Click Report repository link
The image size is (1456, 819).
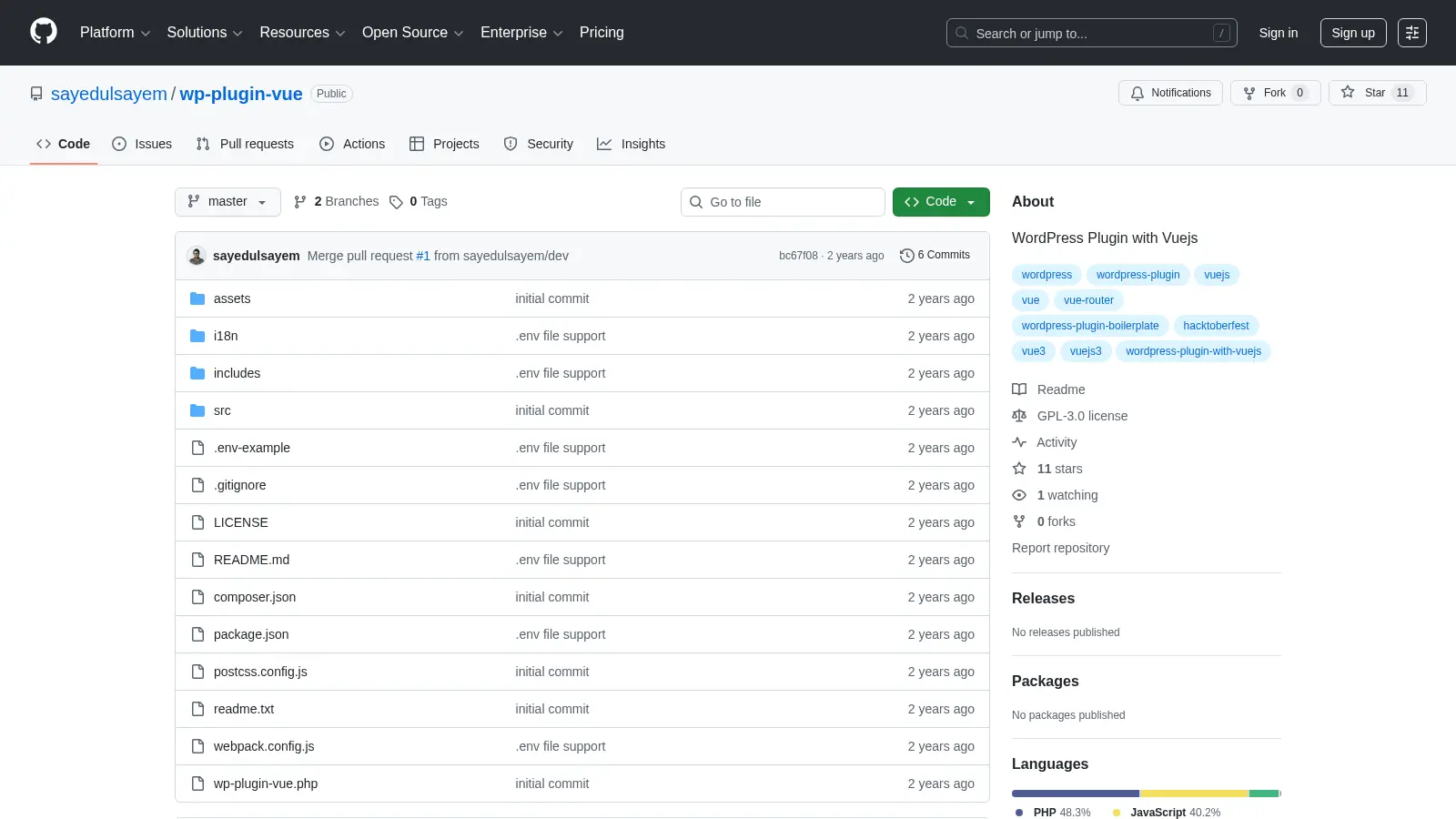pyautogui.click(x=1060, y=548)
